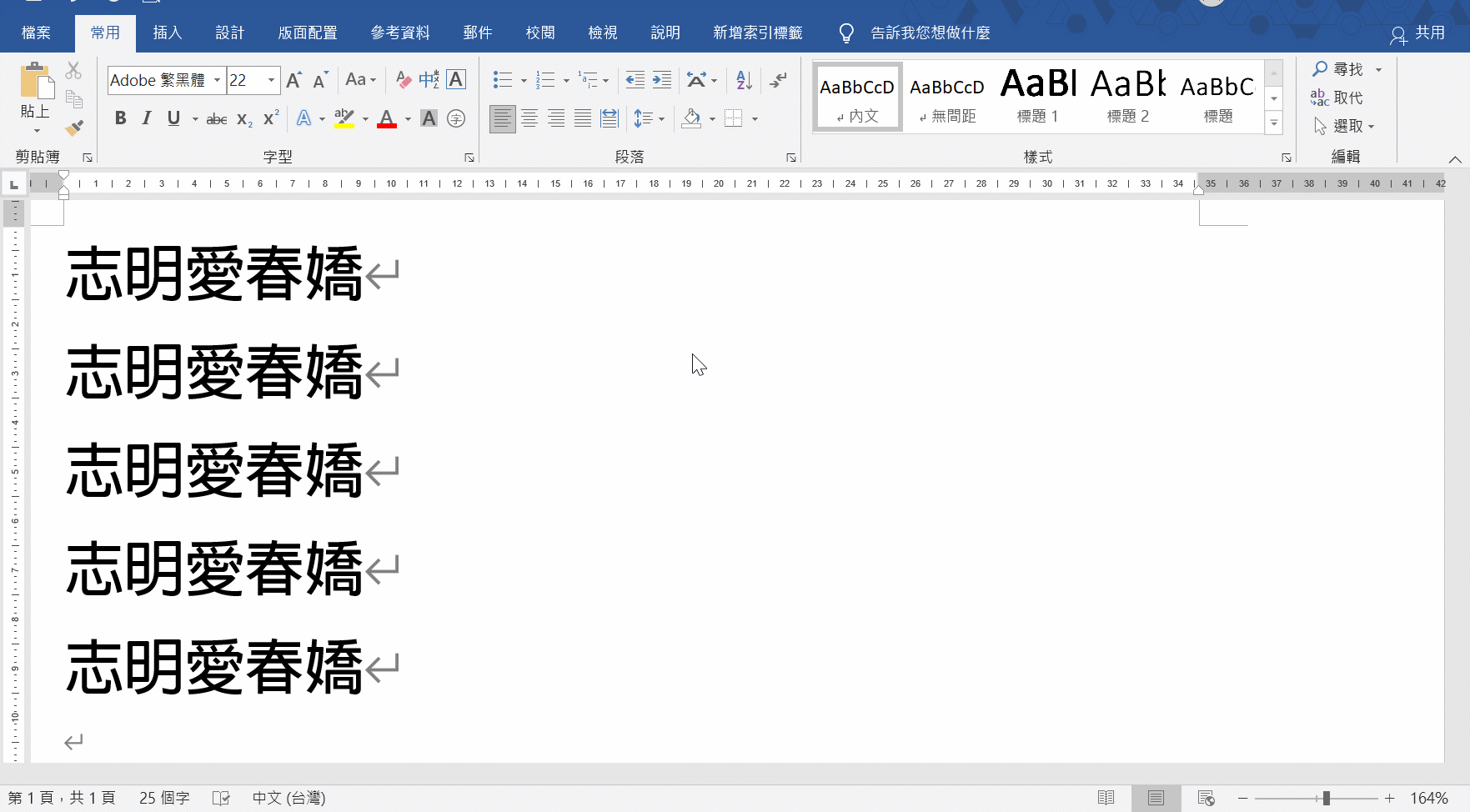Viewport: 1470px width, 812px height.
Task: Decrease paragraph indent
Action: point(635,80)
